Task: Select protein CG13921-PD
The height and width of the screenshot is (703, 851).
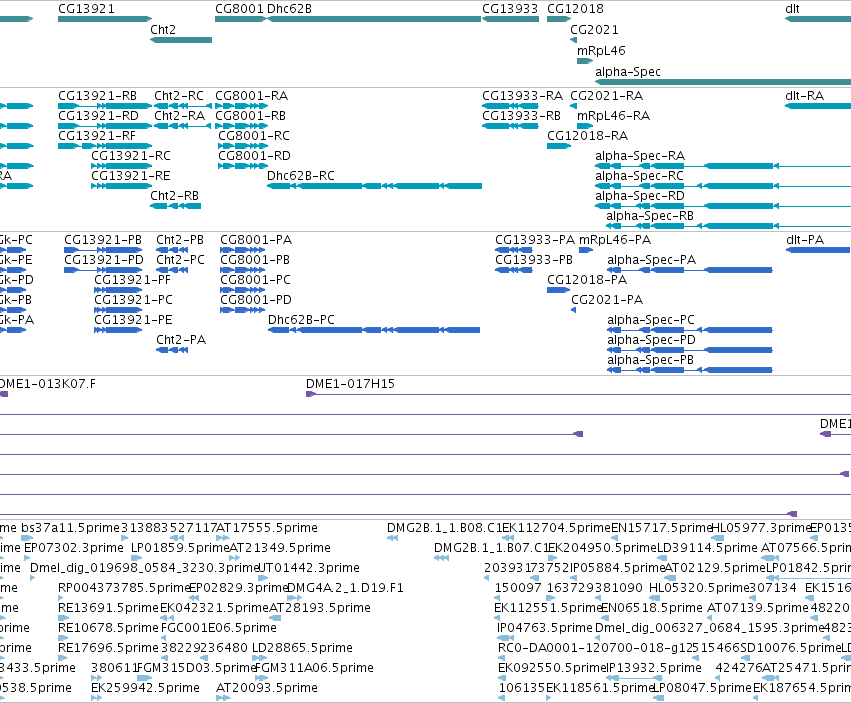Action: click(x=104, y=260)
